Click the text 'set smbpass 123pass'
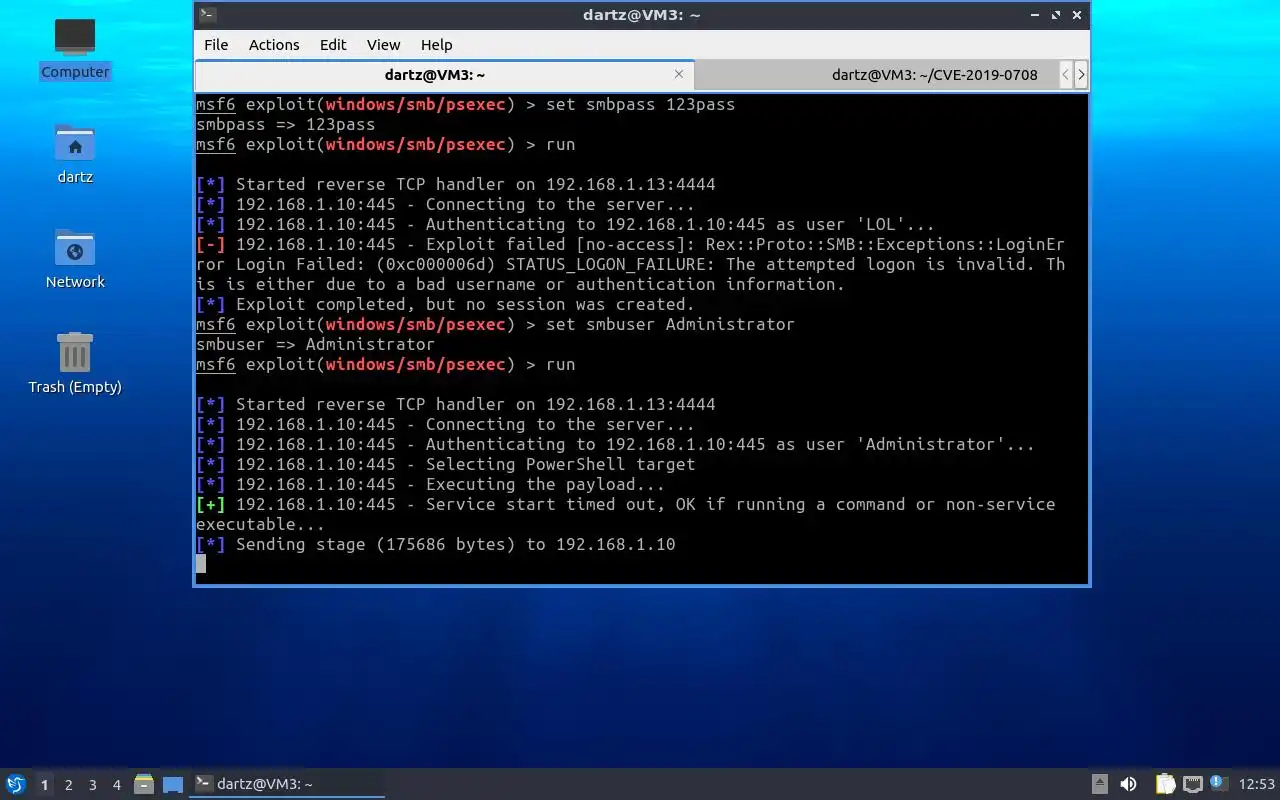The width and height of the screenshot is (1280, 800). [640, 105]
